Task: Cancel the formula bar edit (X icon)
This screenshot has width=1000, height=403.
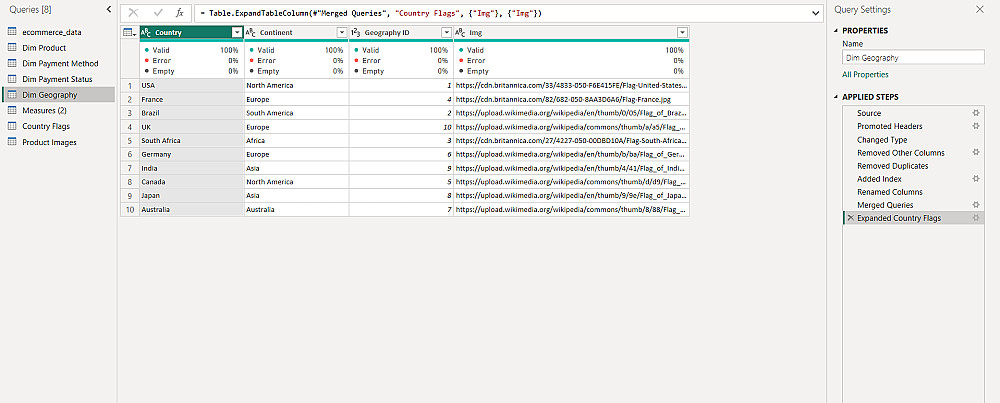Action: [133, 13]
